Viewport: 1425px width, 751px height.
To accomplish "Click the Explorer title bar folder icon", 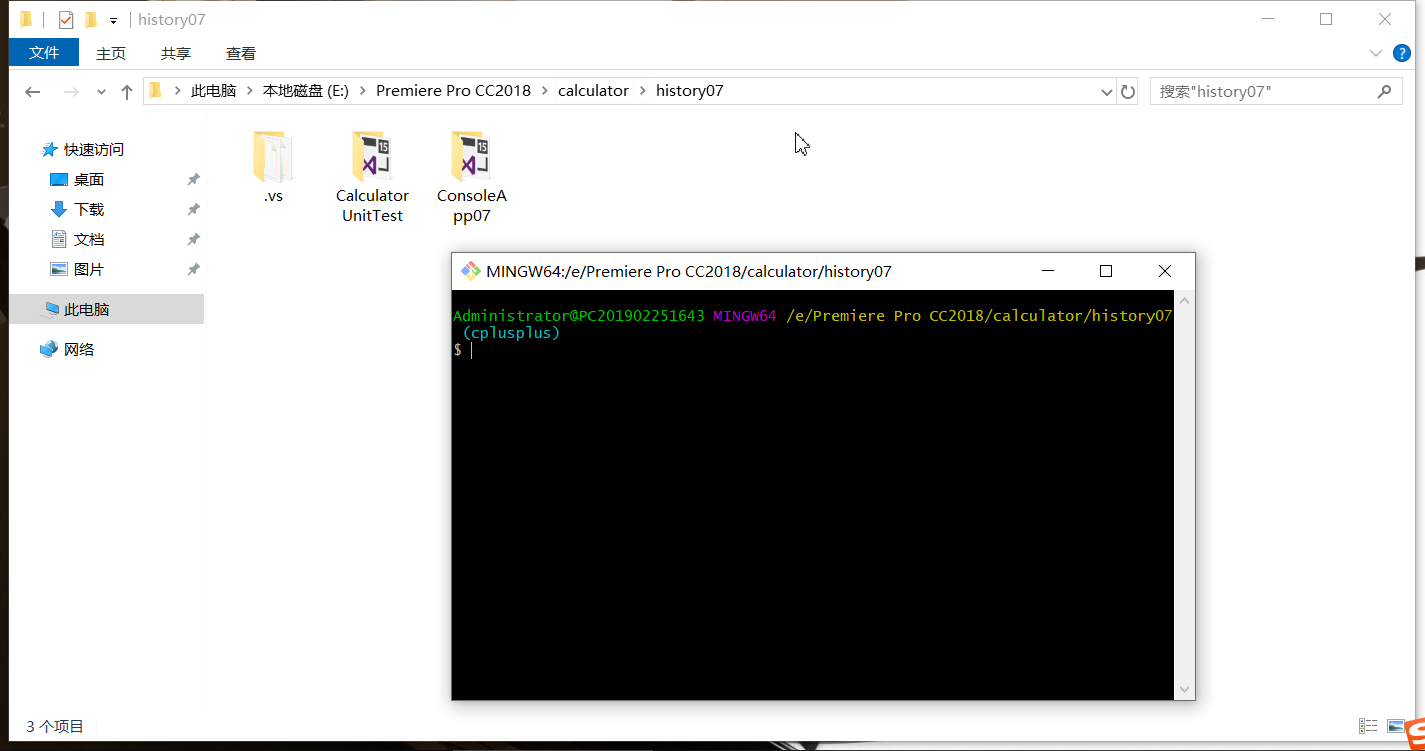I will 26,20.
